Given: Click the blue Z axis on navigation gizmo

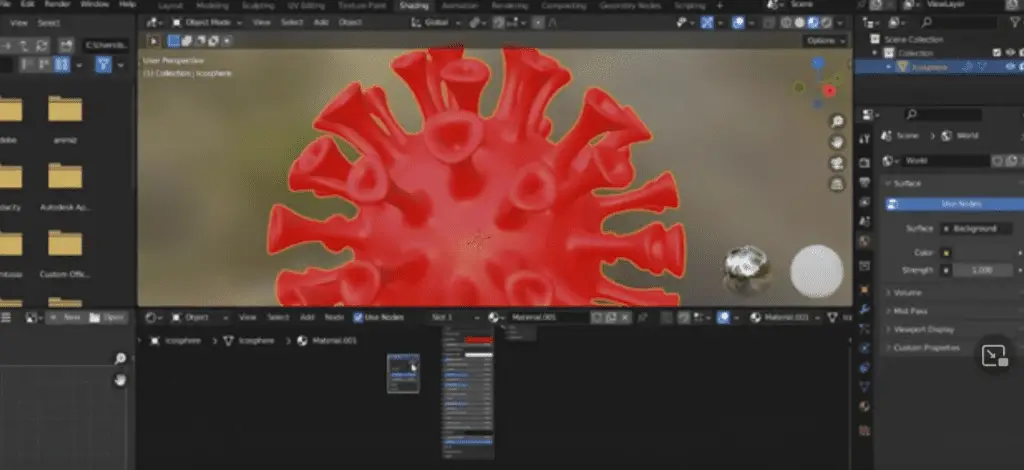Looking at the screenshot, I should point(818,63).
